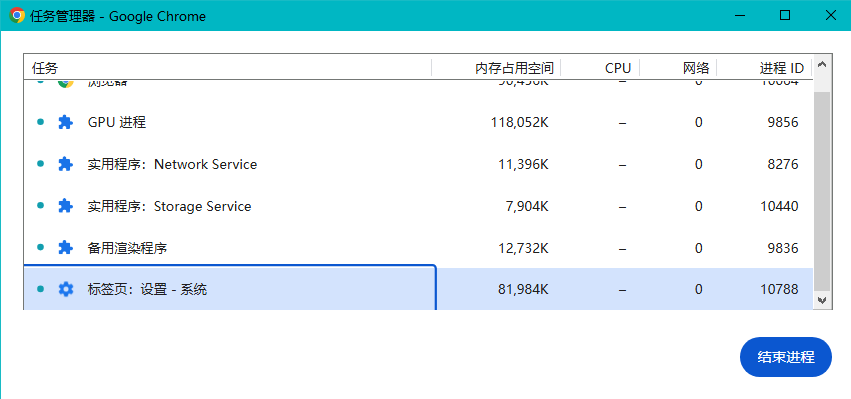Click the vertical scrollbar thumb
851x399 pixels.
(822, 191)
